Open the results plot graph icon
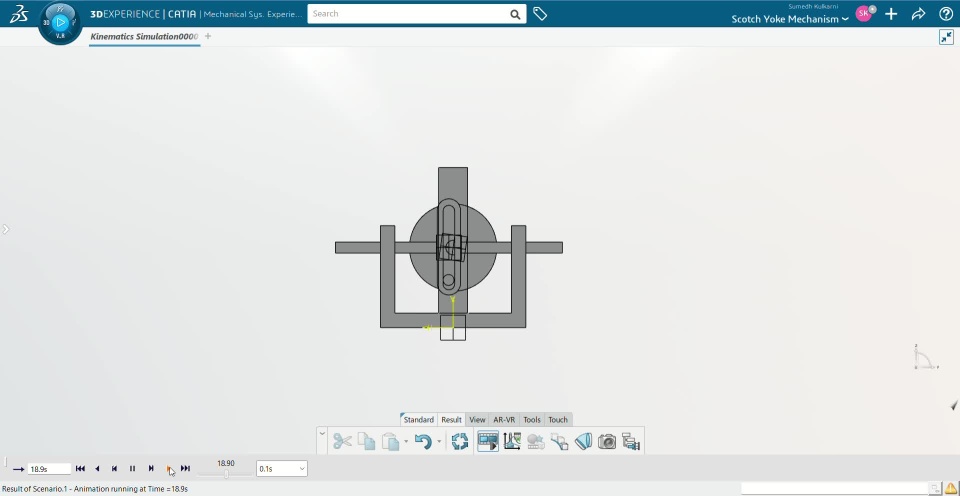960x496 pixels. pos(512,441)
